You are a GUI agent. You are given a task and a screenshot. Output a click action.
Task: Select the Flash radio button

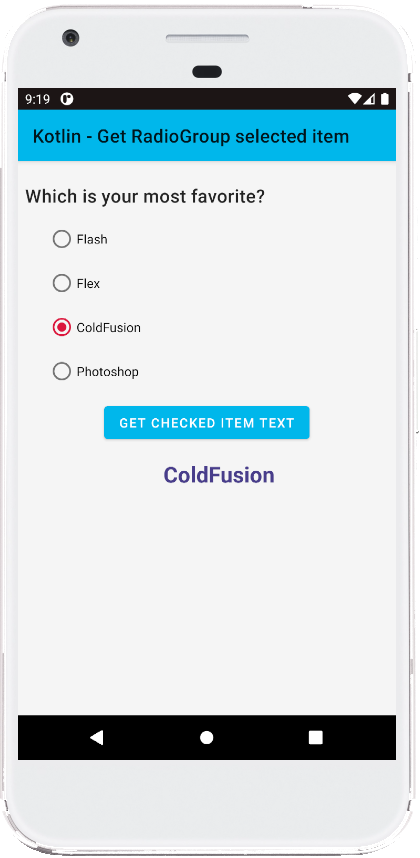[x=62, y=239]
